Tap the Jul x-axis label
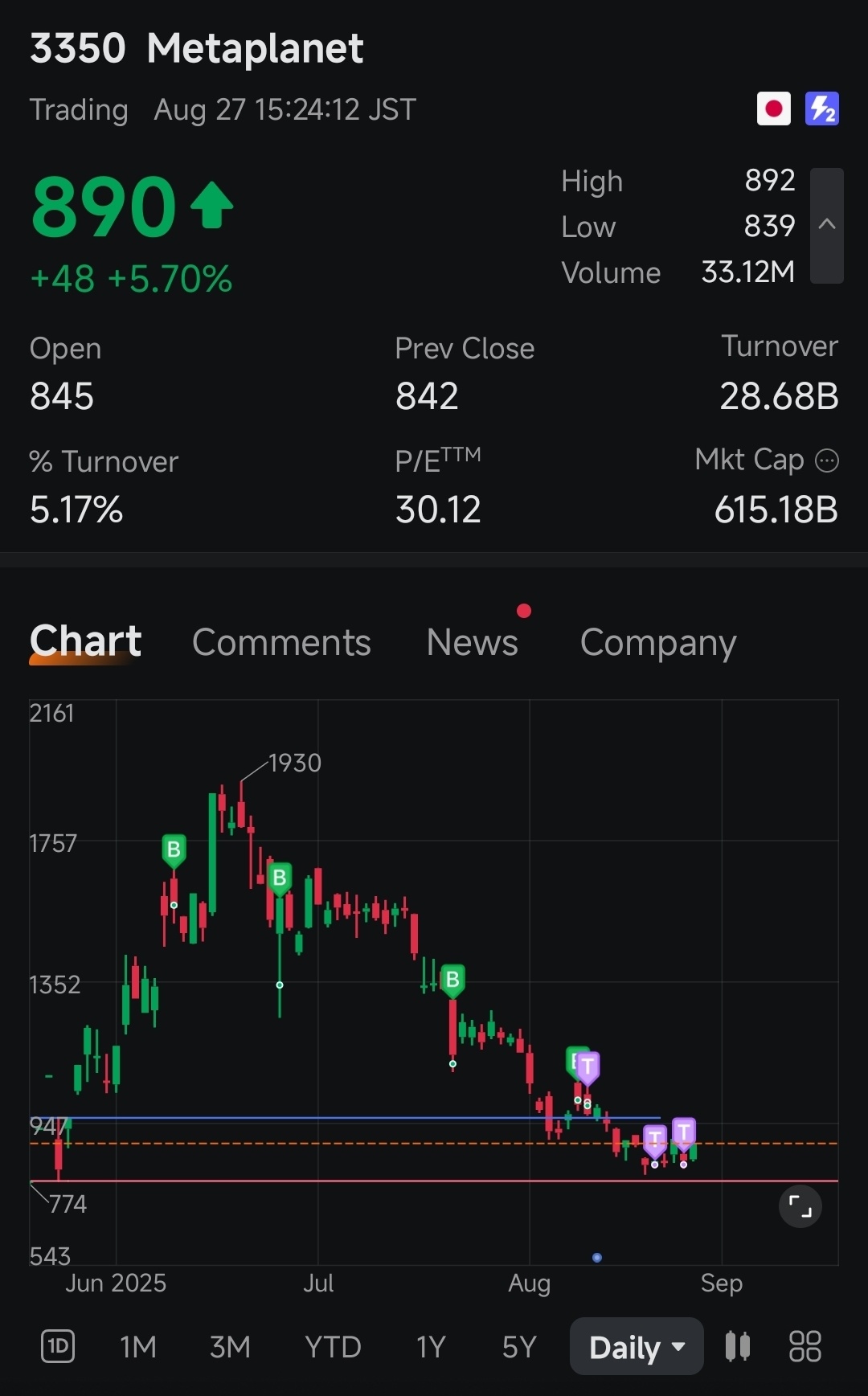 point(318,1283)
